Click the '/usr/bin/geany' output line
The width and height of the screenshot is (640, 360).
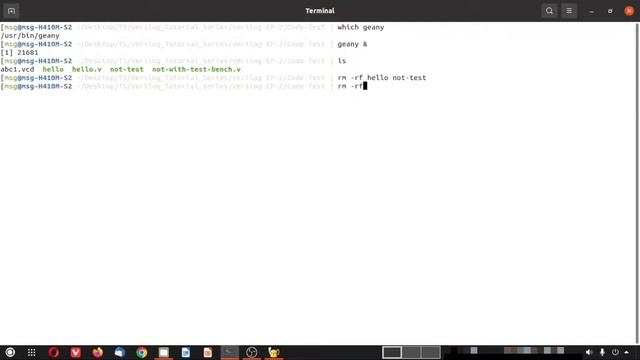[30, 36]
